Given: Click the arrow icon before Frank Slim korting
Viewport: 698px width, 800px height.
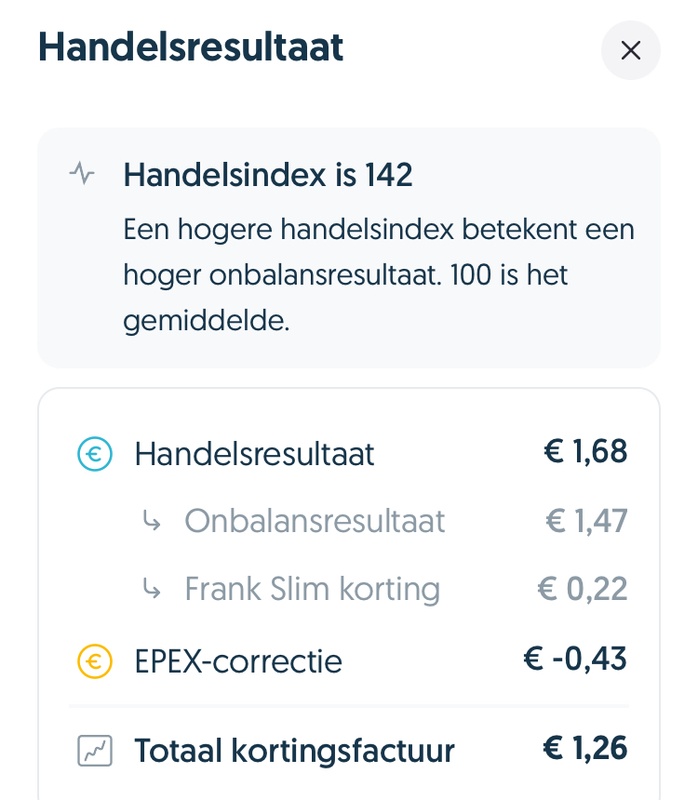Looking at the screenshot, I should (x=152, y=589).
